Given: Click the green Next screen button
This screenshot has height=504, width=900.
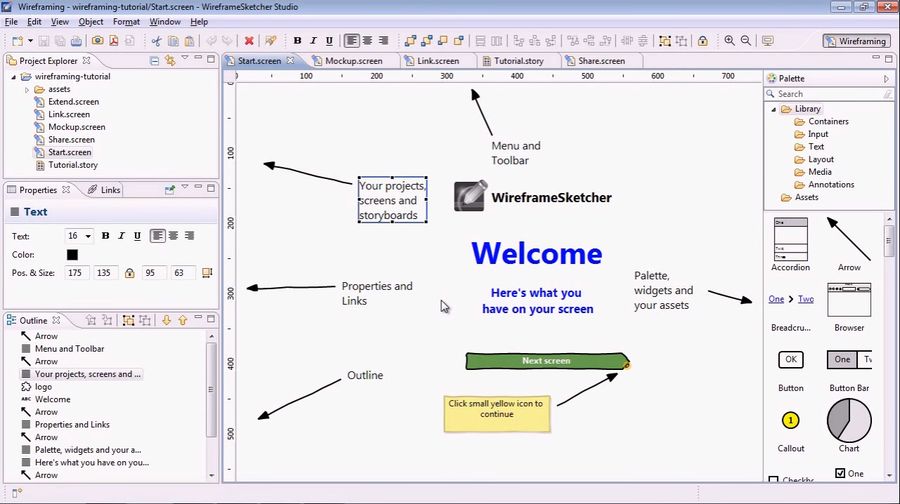Looking at the screenshot, I should 547,361.
